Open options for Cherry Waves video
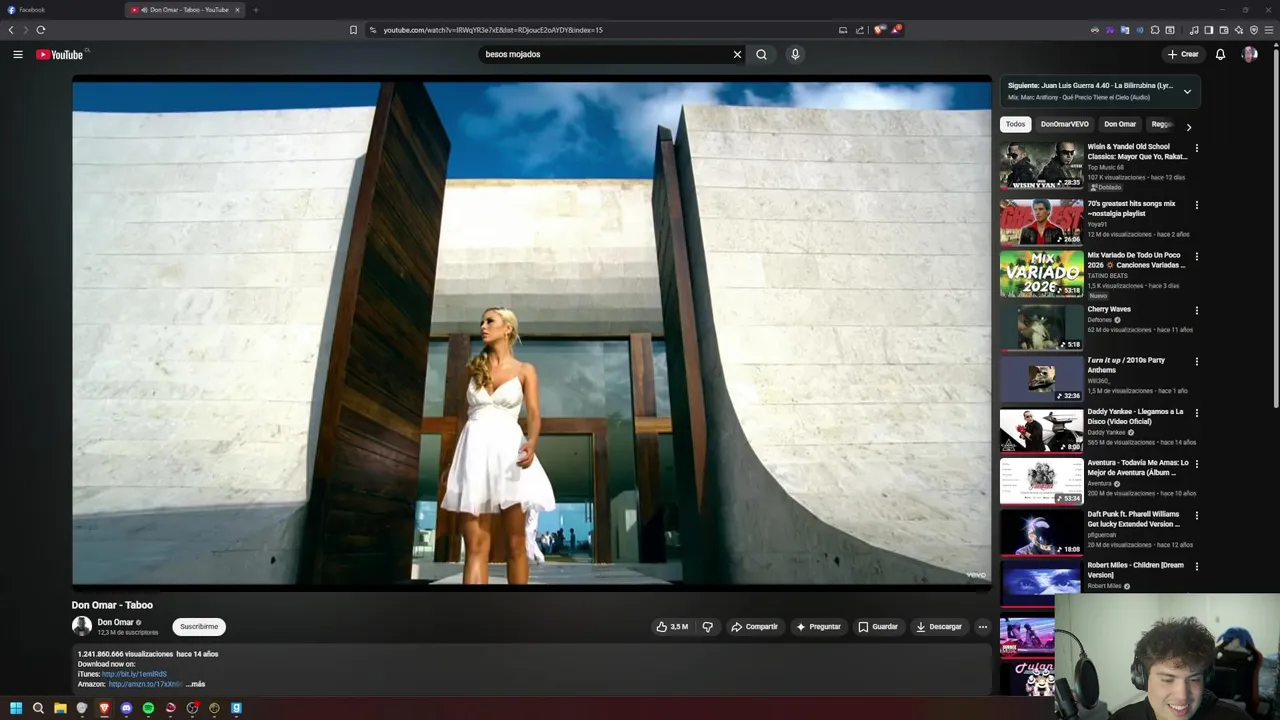The height and width of the screenshot is (720, 1280). click(x=1196, y=310)
